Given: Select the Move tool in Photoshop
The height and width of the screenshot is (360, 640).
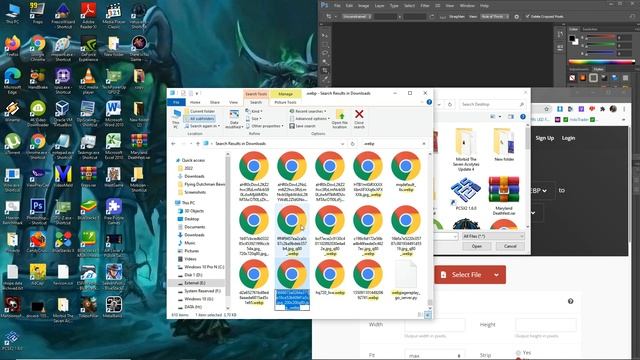Looking at the screenshot, I should tap(325, 36).
